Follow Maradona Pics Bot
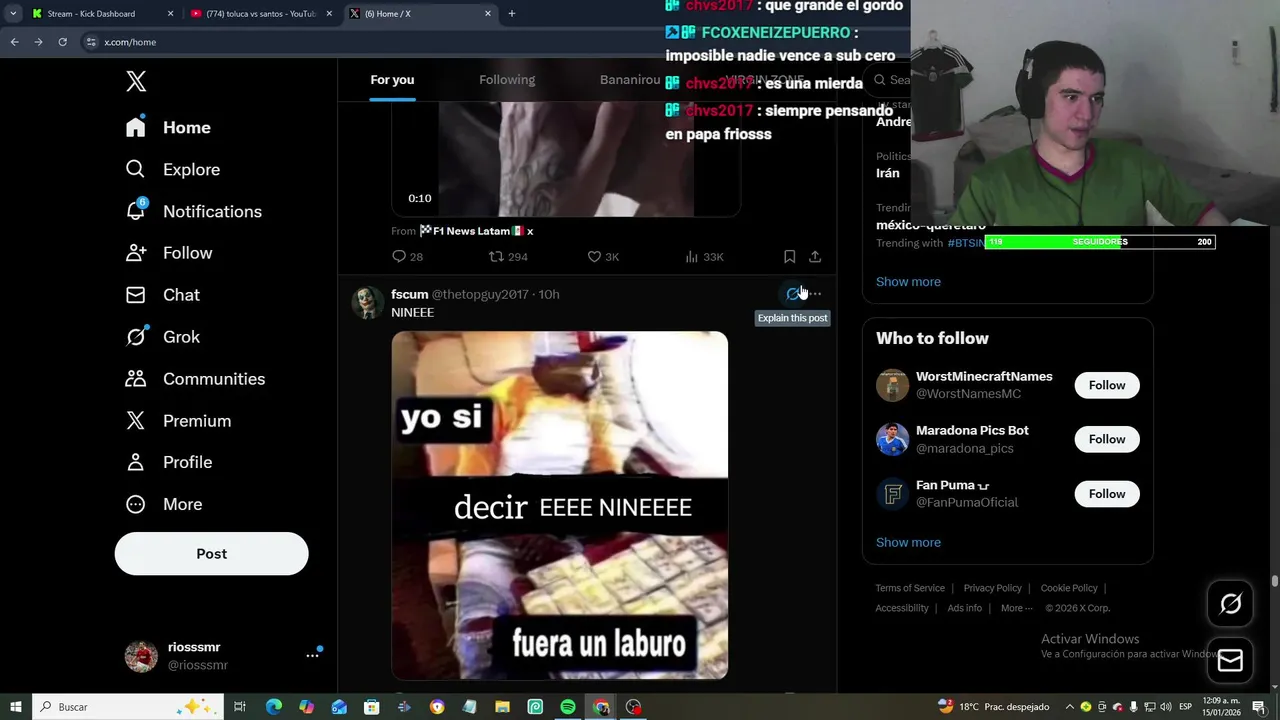Viewport: 1280px width, 720px height. pyautogui.click(x=1107, y=439)
